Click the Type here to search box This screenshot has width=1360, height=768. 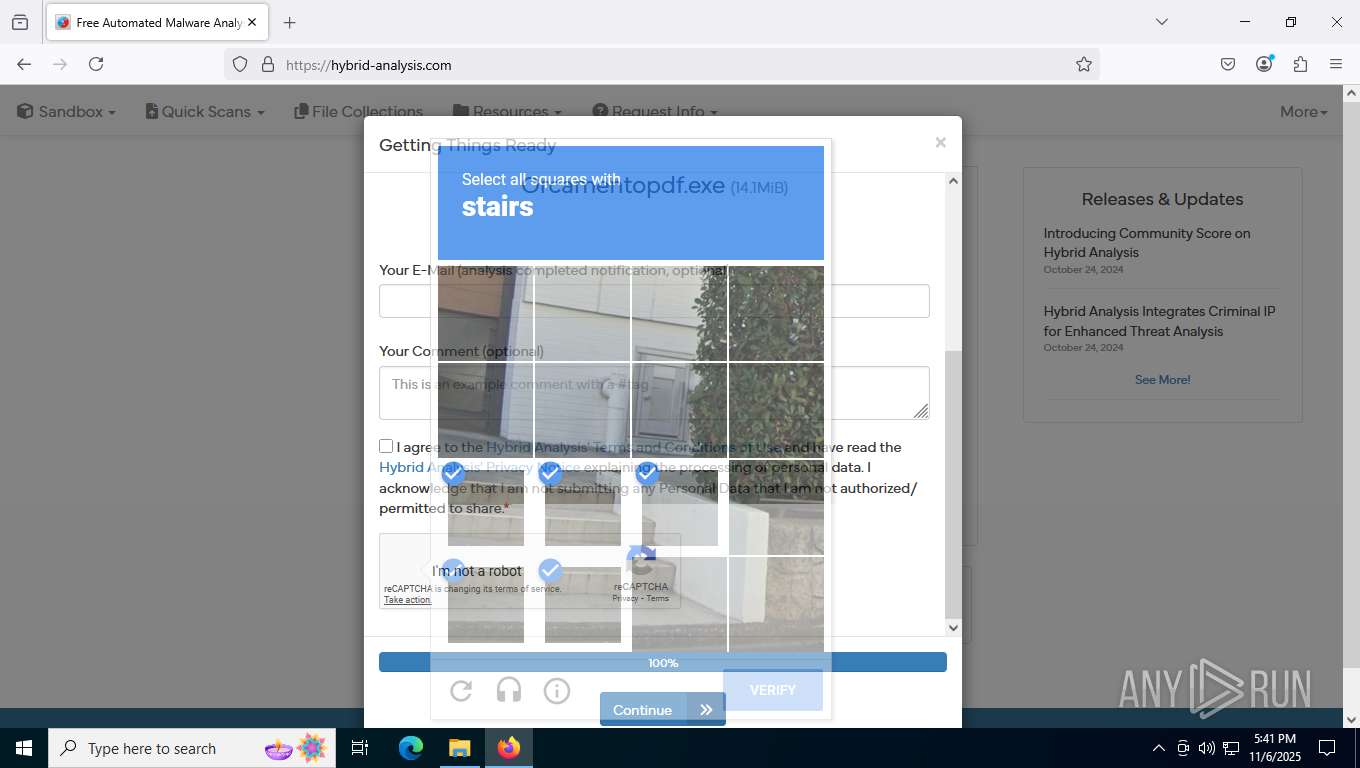[x=192, y=748]
